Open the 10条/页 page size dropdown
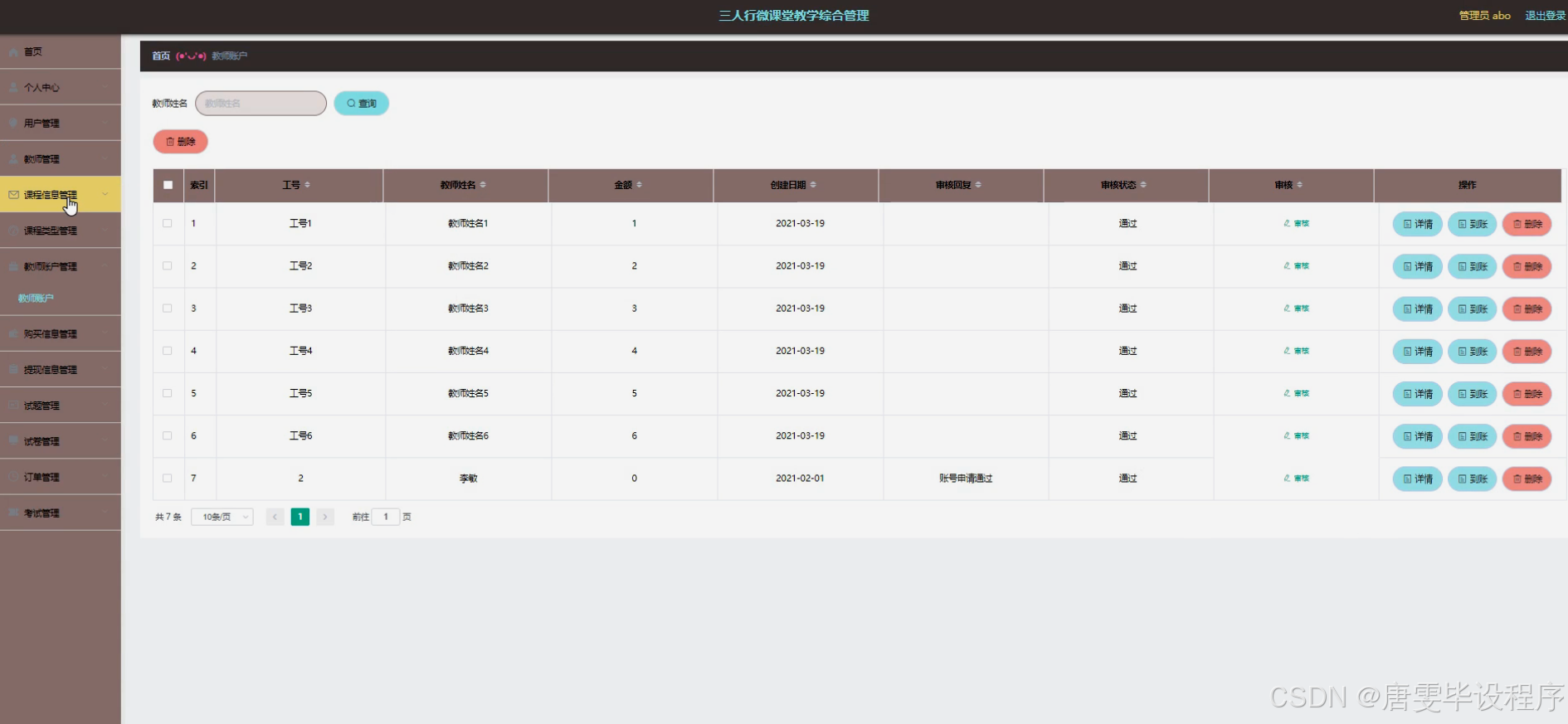The width and height of the screenshot is (1568, 724). click(222, 517)
